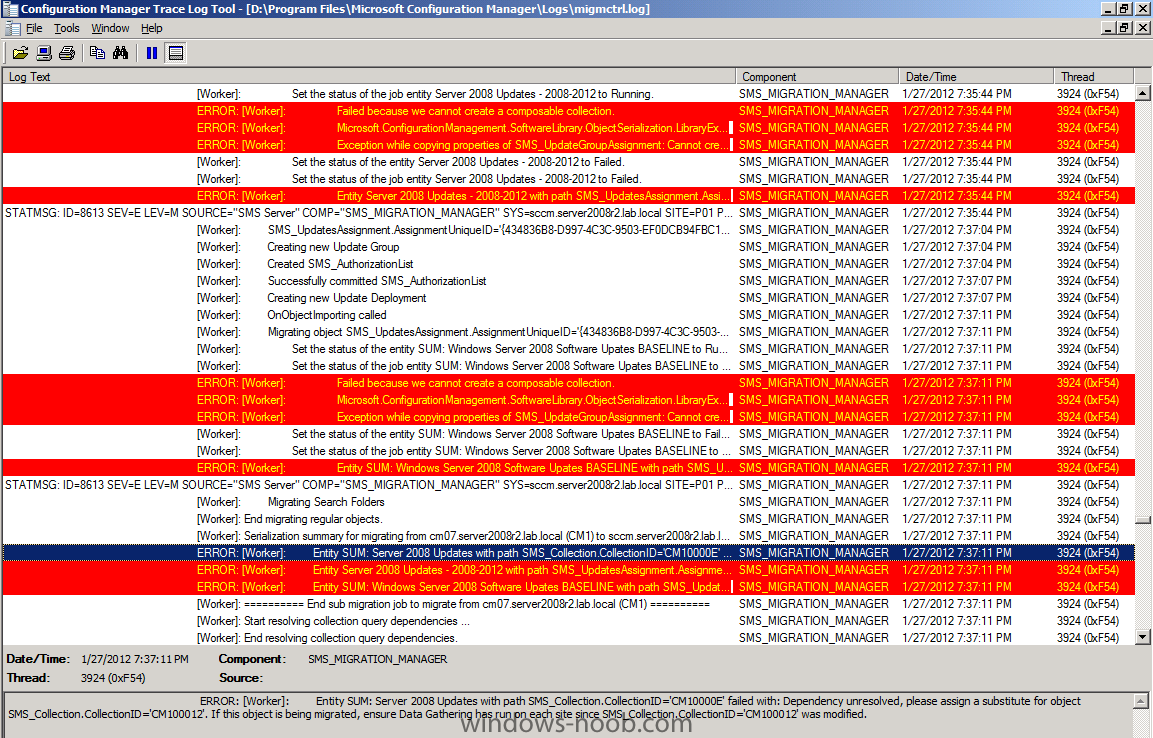Minimize the inner document window
Viewport: 1153px width, 738px height.
[1110, 28]
